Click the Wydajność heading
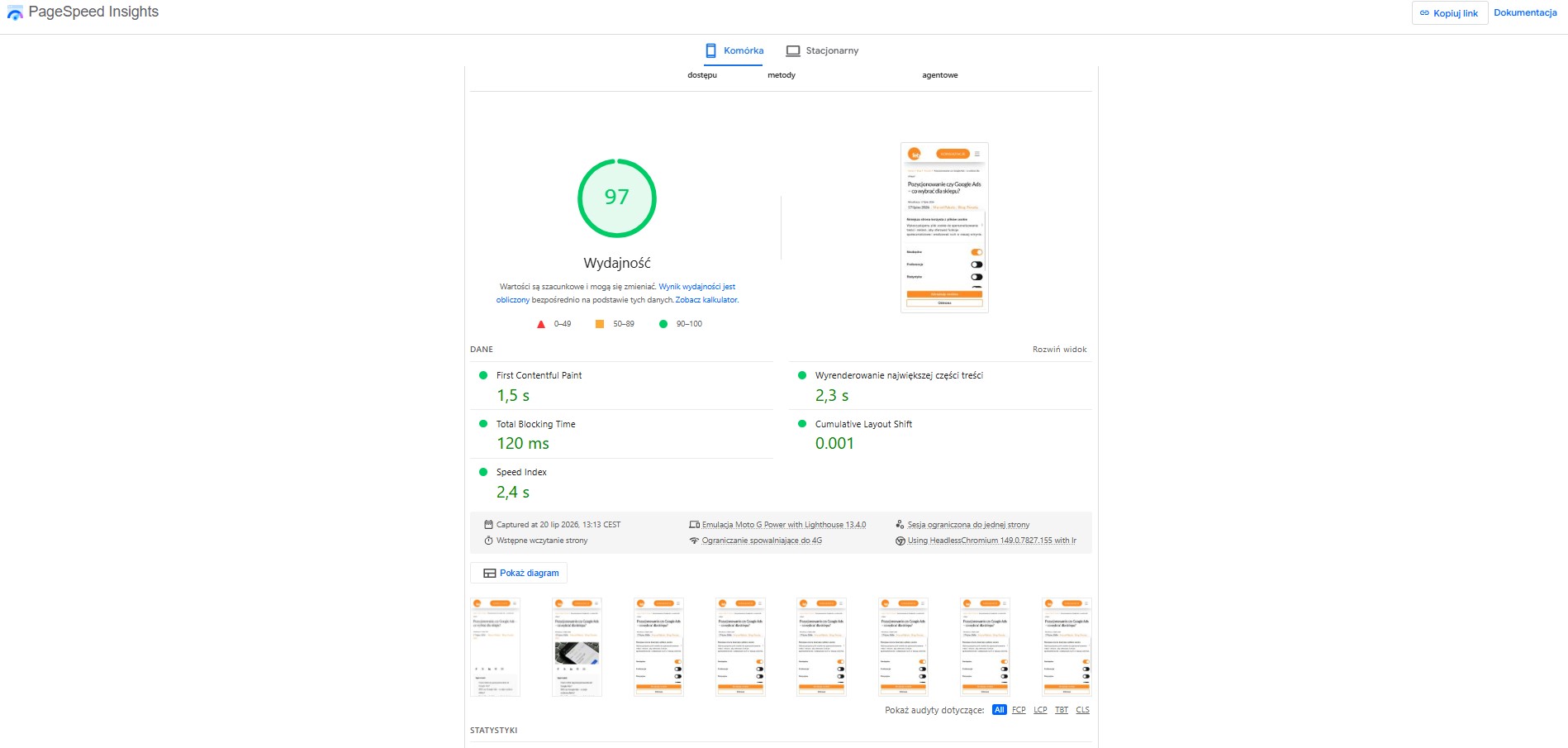Screen dimensions: 1568x748 [x=617, y=263]
